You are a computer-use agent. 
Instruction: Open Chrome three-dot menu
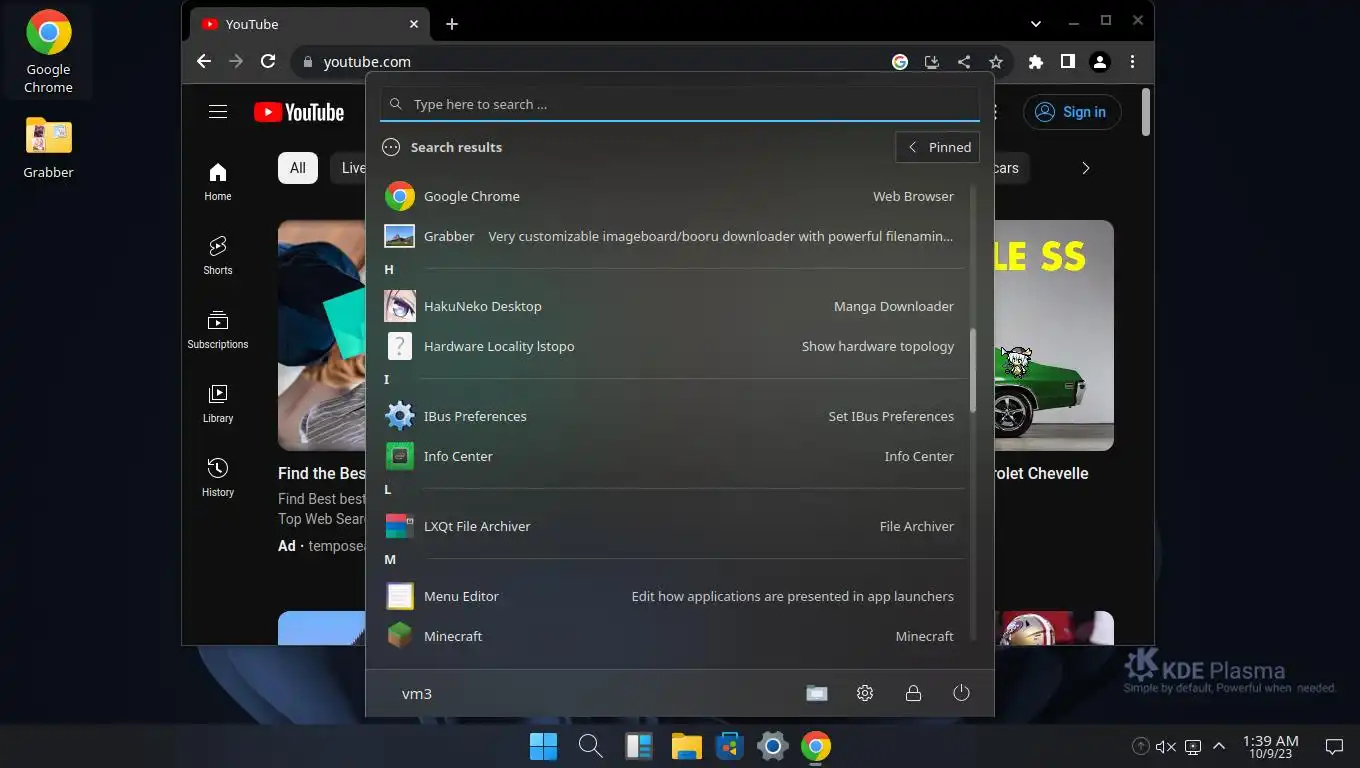click(x=1132, y=61)
